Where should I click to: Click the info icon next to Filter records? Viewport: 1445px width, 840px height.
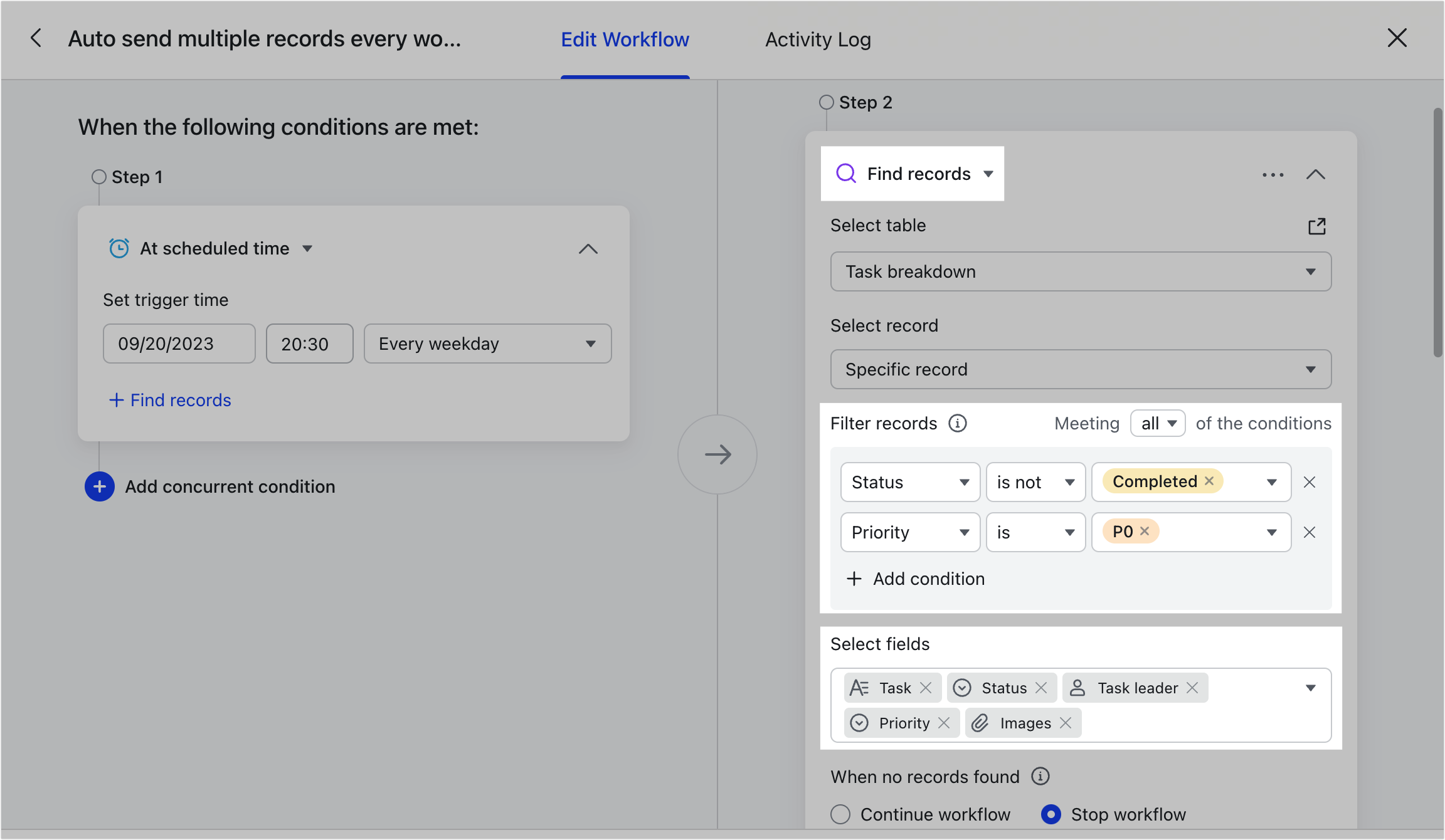point(958,423)
